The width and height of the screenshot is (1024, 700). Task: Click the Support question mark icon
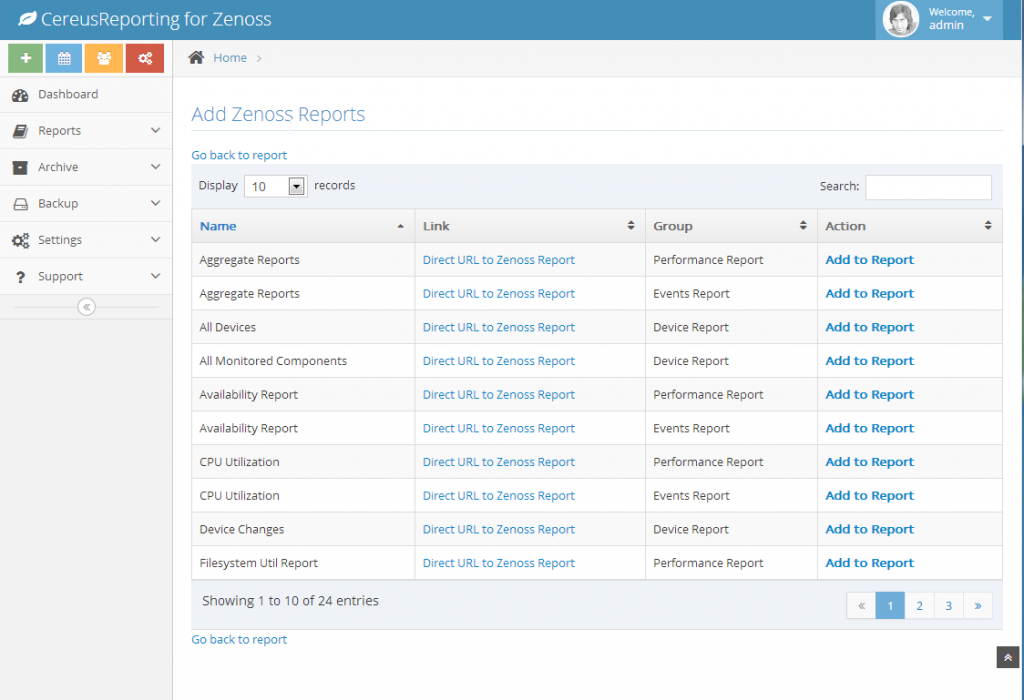pos(20,278)
